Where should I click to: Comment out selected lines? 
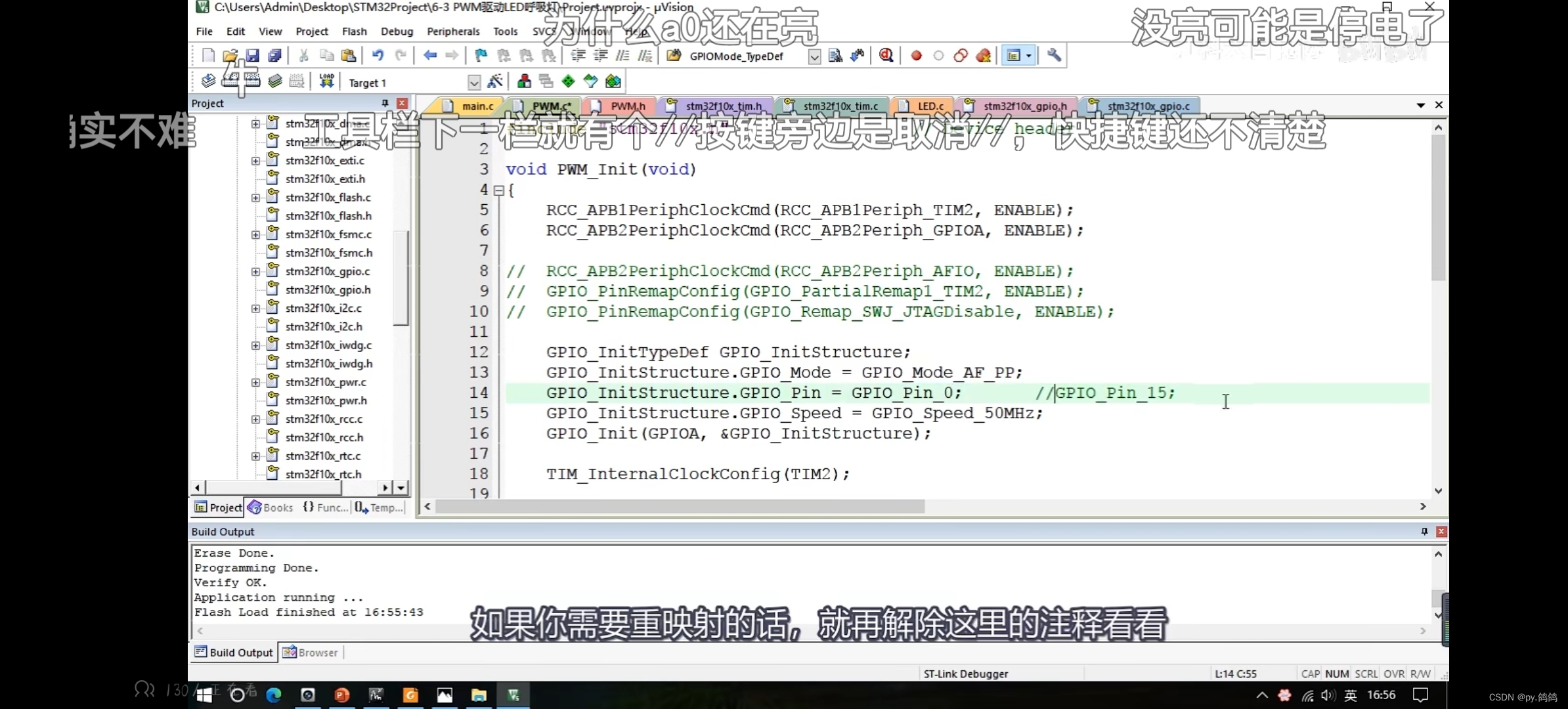[622, 56]
